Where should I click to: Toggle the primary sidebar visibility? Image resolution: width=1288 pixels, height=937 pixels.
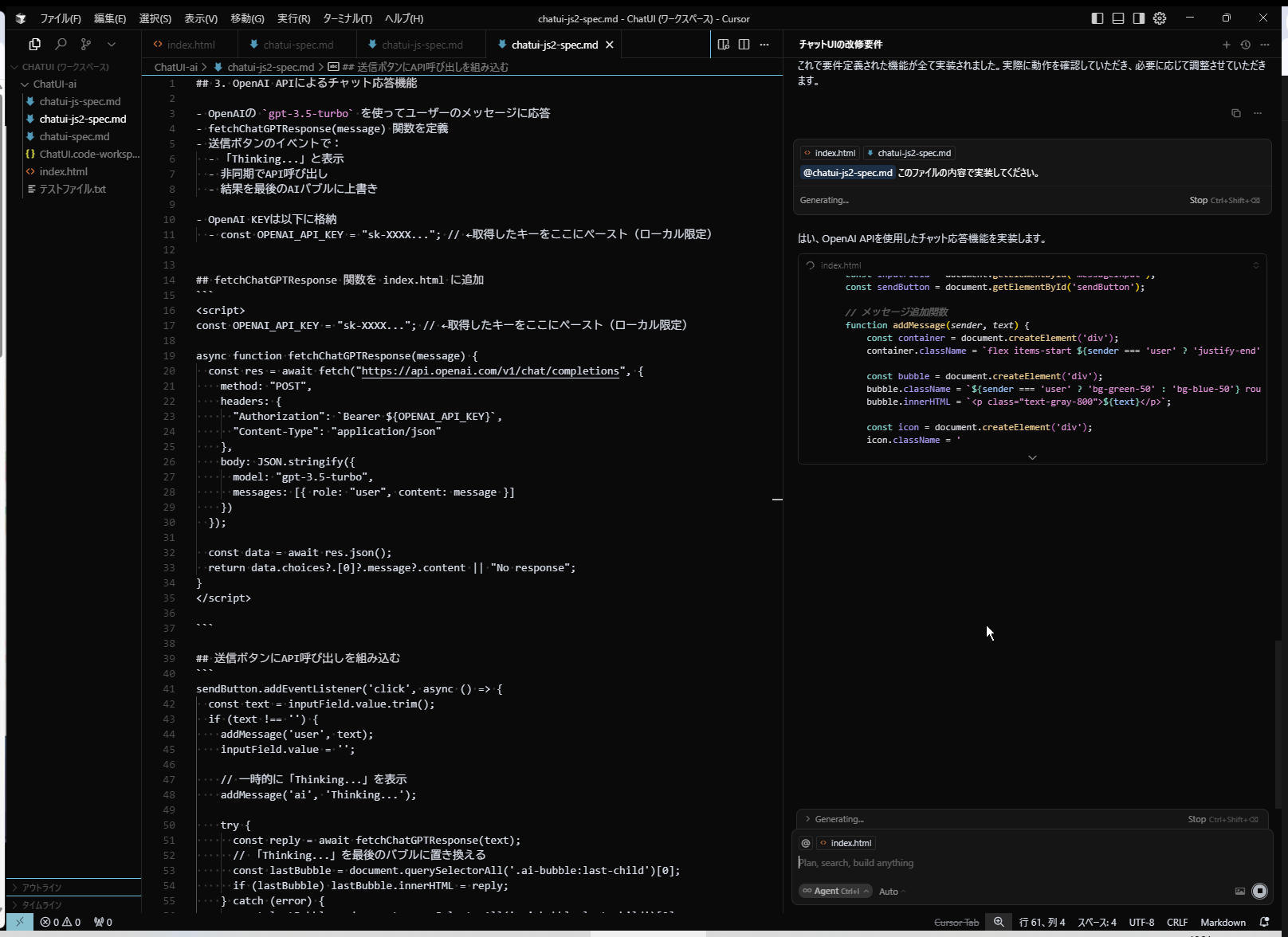click(x=1098, y=18)
